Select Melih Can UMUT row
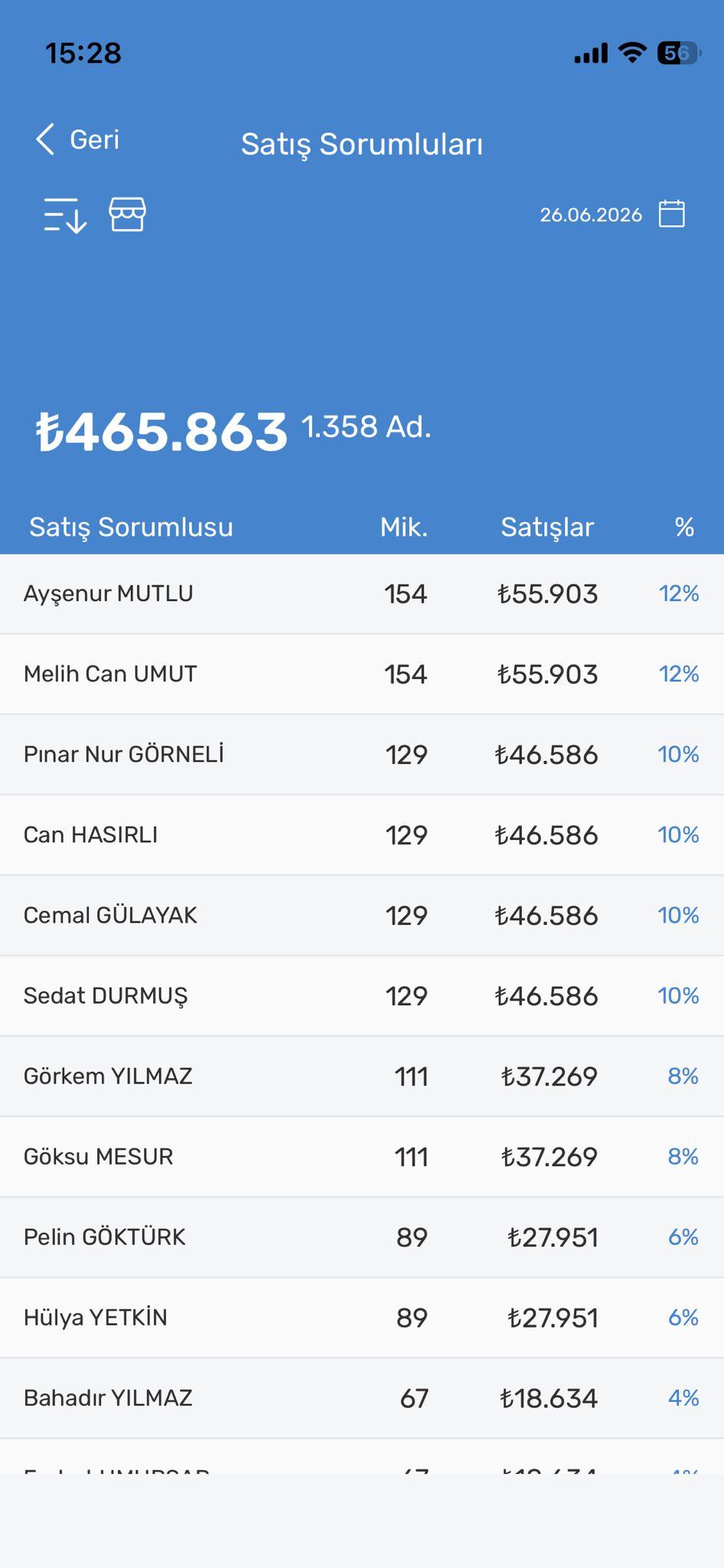This screenshot has height=1568, width=724. pos(362,675)
